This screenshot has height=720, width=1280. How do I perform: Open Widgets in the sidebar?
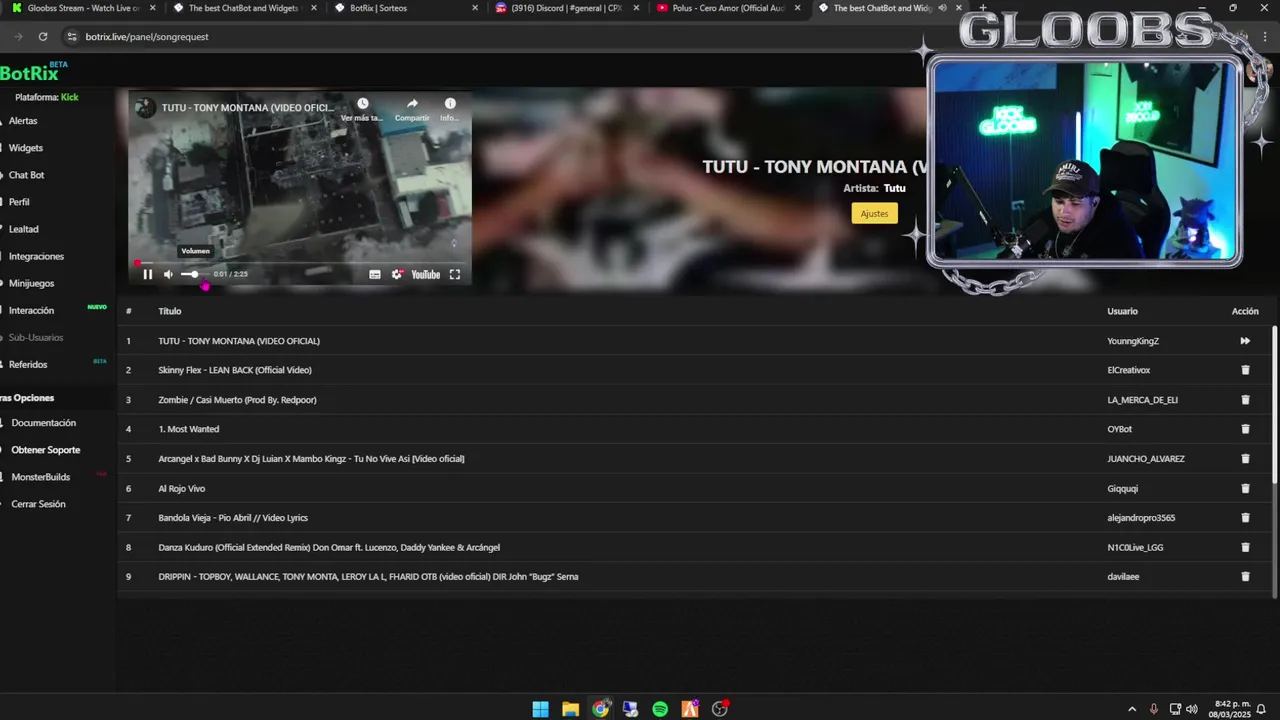point(26,148)
